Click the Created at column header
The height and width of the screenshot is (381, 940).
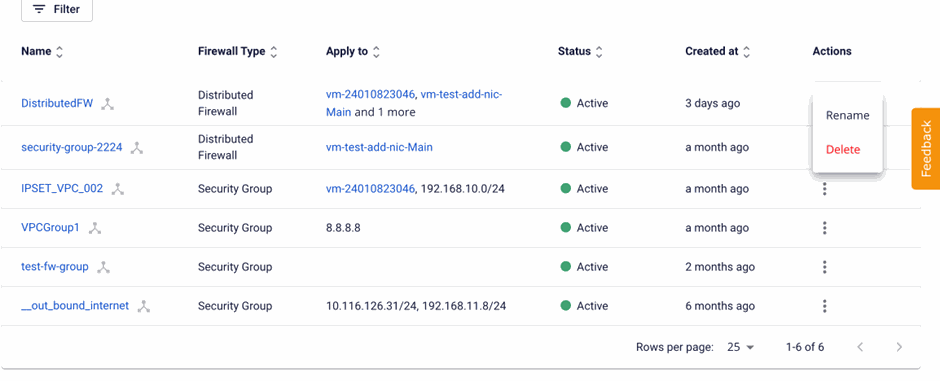[712, 52]
